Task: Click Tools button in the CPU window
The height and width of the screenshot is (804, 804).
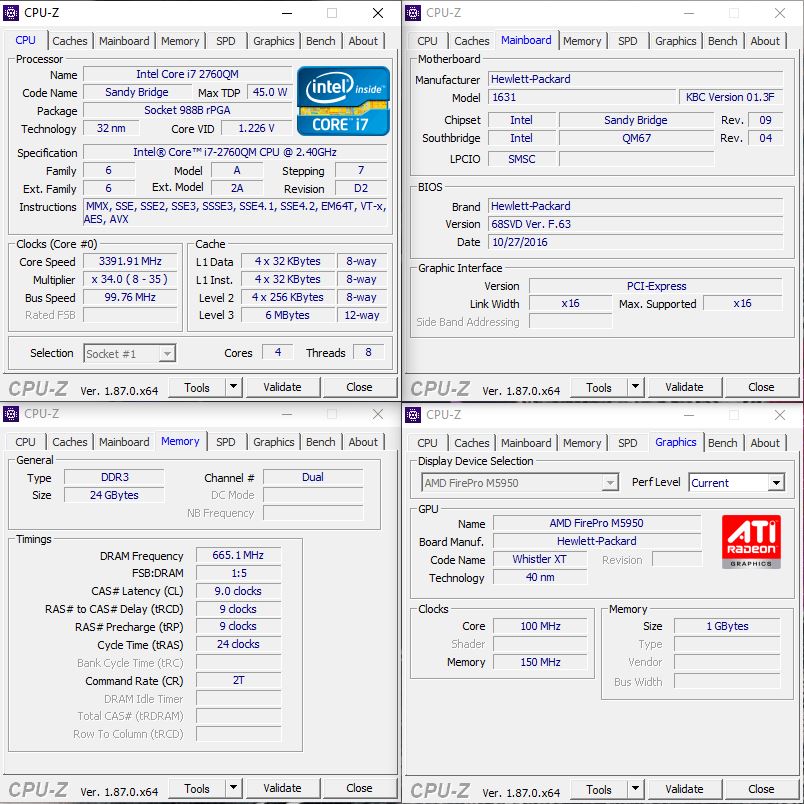Action: pyautogui.click(x=197, y=388)
